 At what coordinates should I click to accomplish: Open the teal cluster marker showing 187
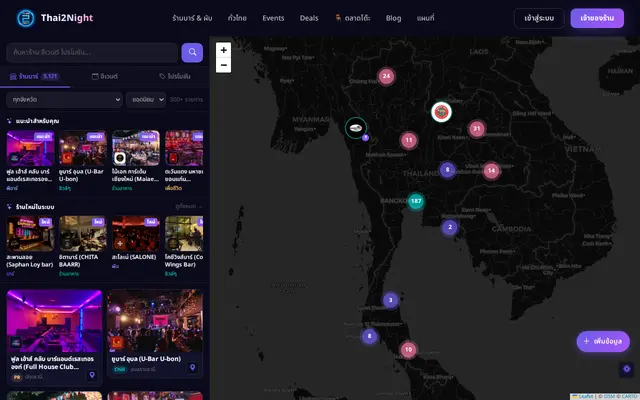(416, 201)
